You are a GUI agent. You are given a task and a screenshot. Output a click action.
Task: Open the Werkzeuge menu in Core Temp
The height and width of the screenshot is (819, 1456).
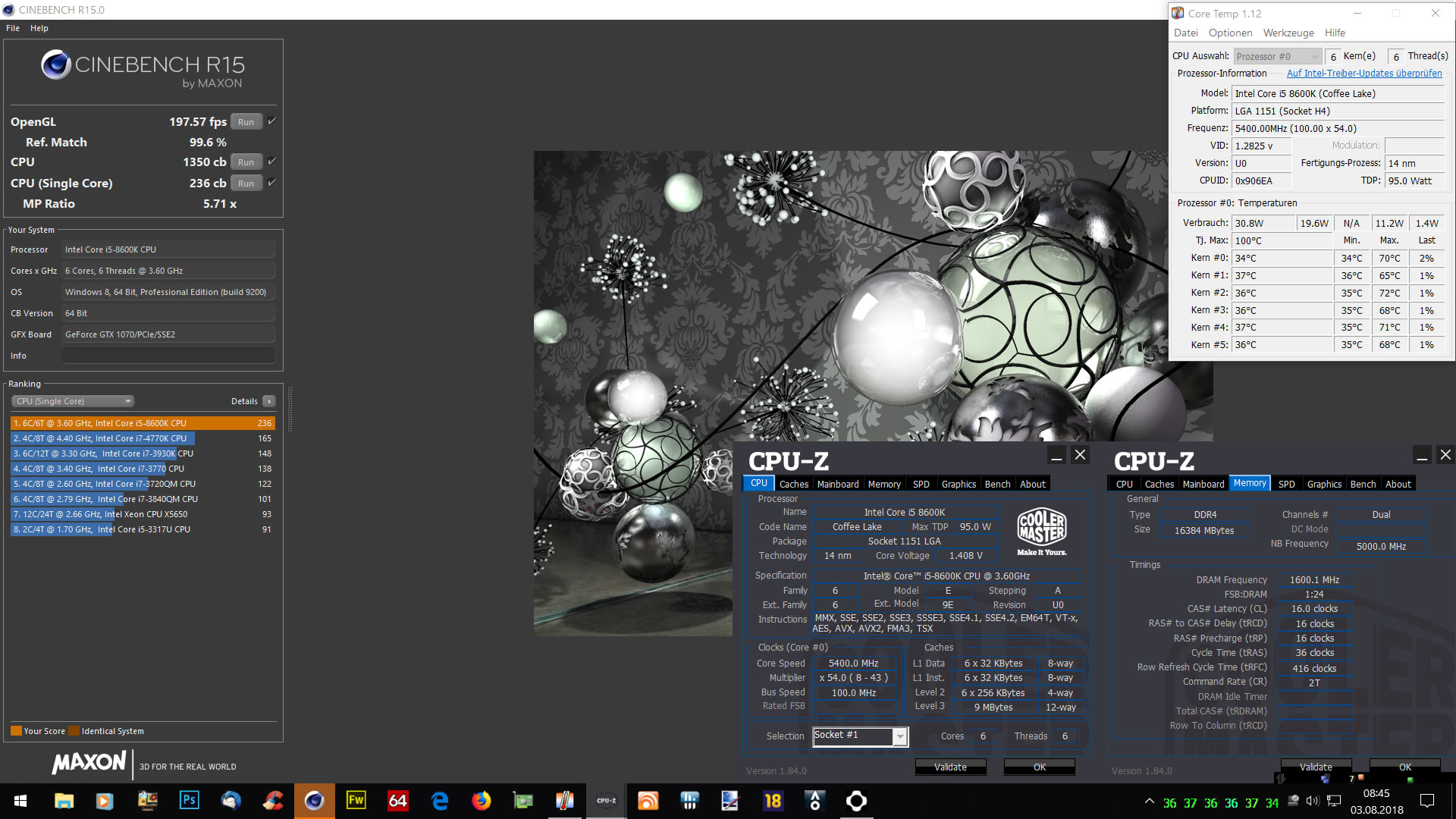pos(1288,33)
